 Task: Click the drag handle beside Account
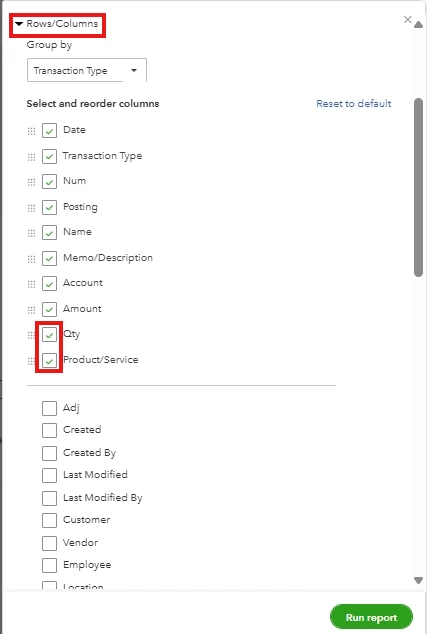32,284
